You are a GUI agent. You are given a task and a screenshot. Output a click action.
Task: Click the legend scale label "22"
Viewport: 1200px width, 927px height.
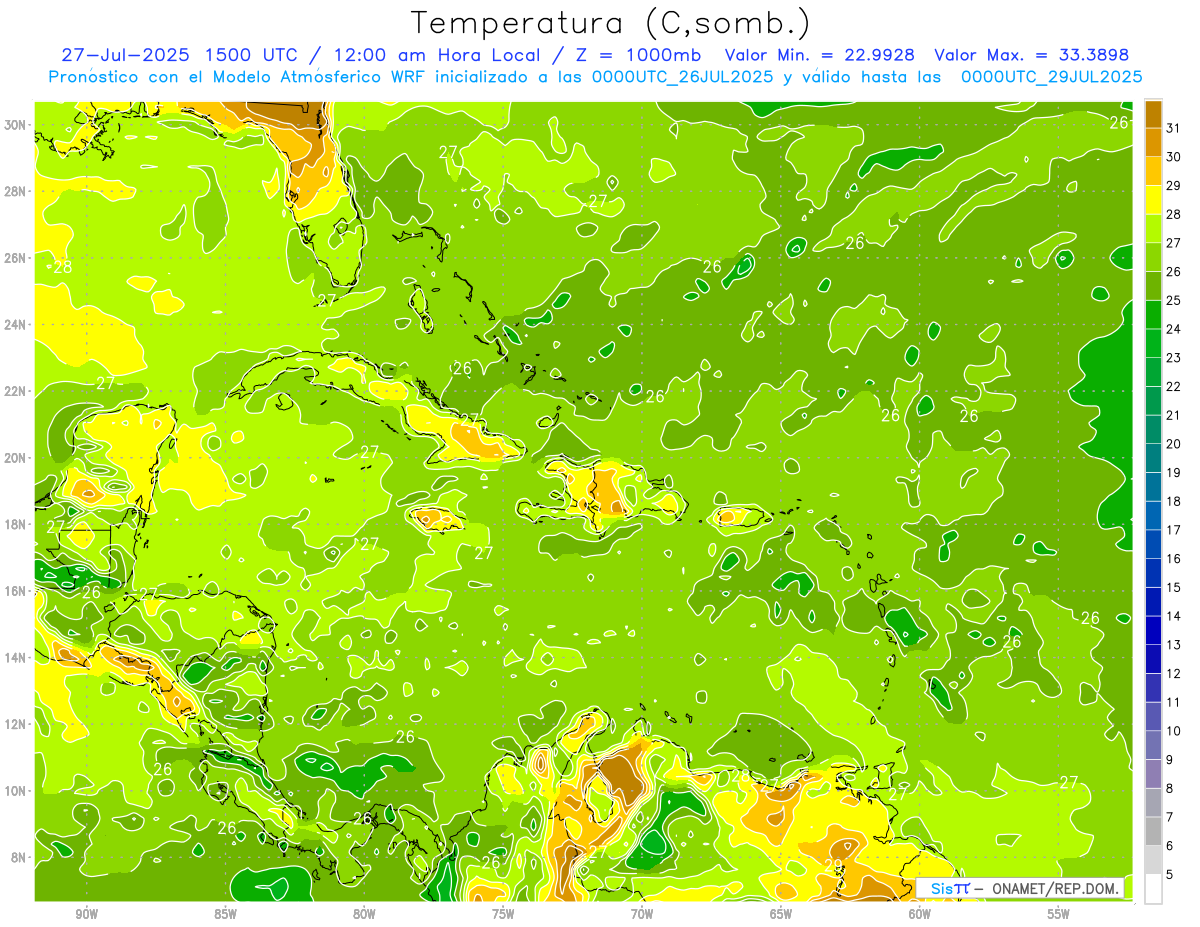1173,387
